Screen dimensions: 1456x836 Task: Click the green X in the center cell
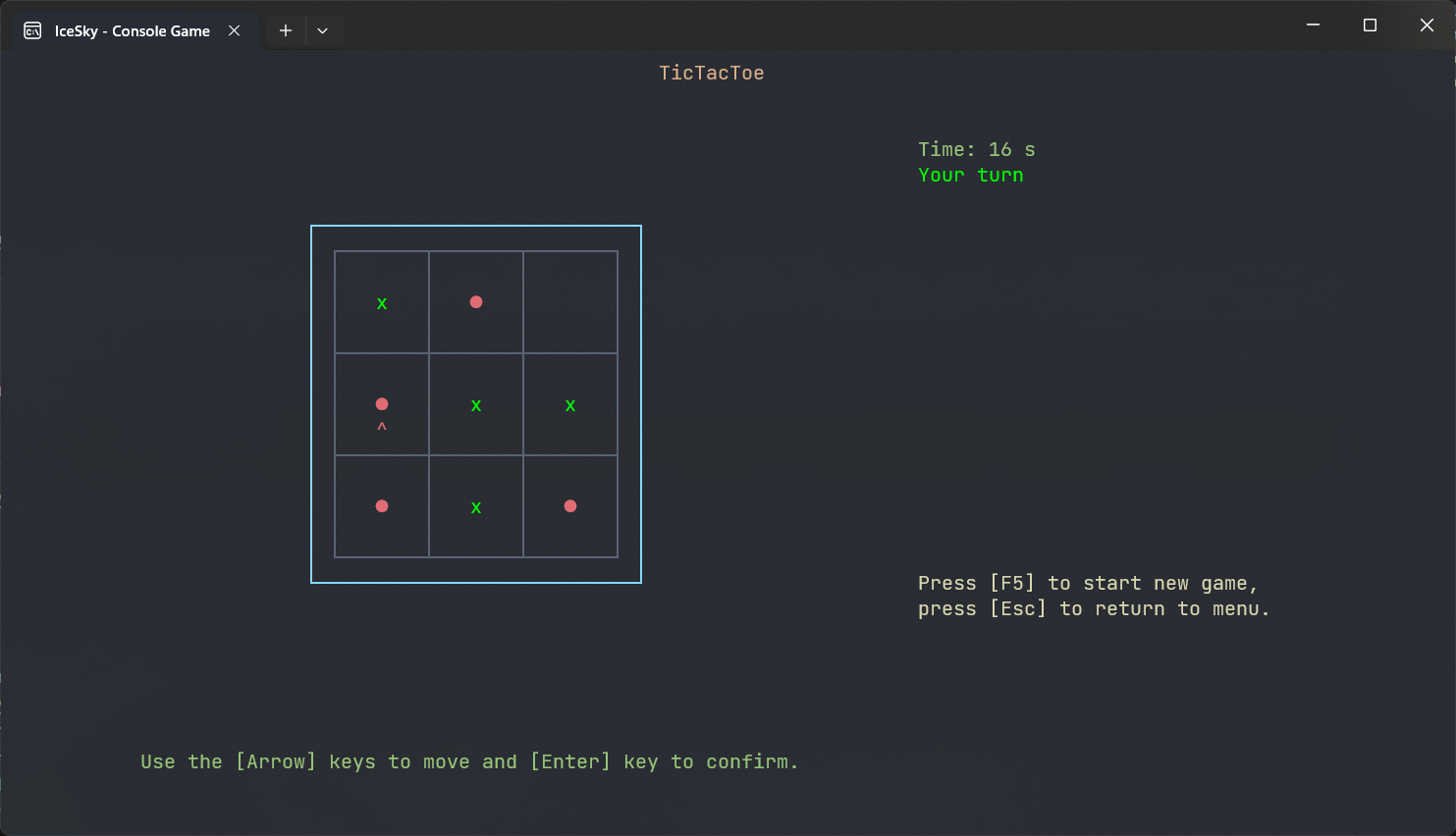tap(476, 406)
